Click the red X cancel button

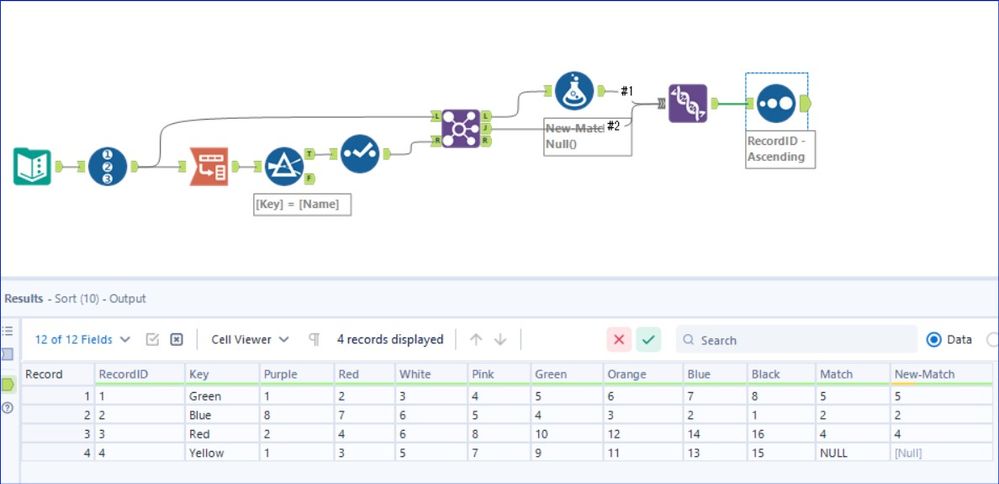619,339
